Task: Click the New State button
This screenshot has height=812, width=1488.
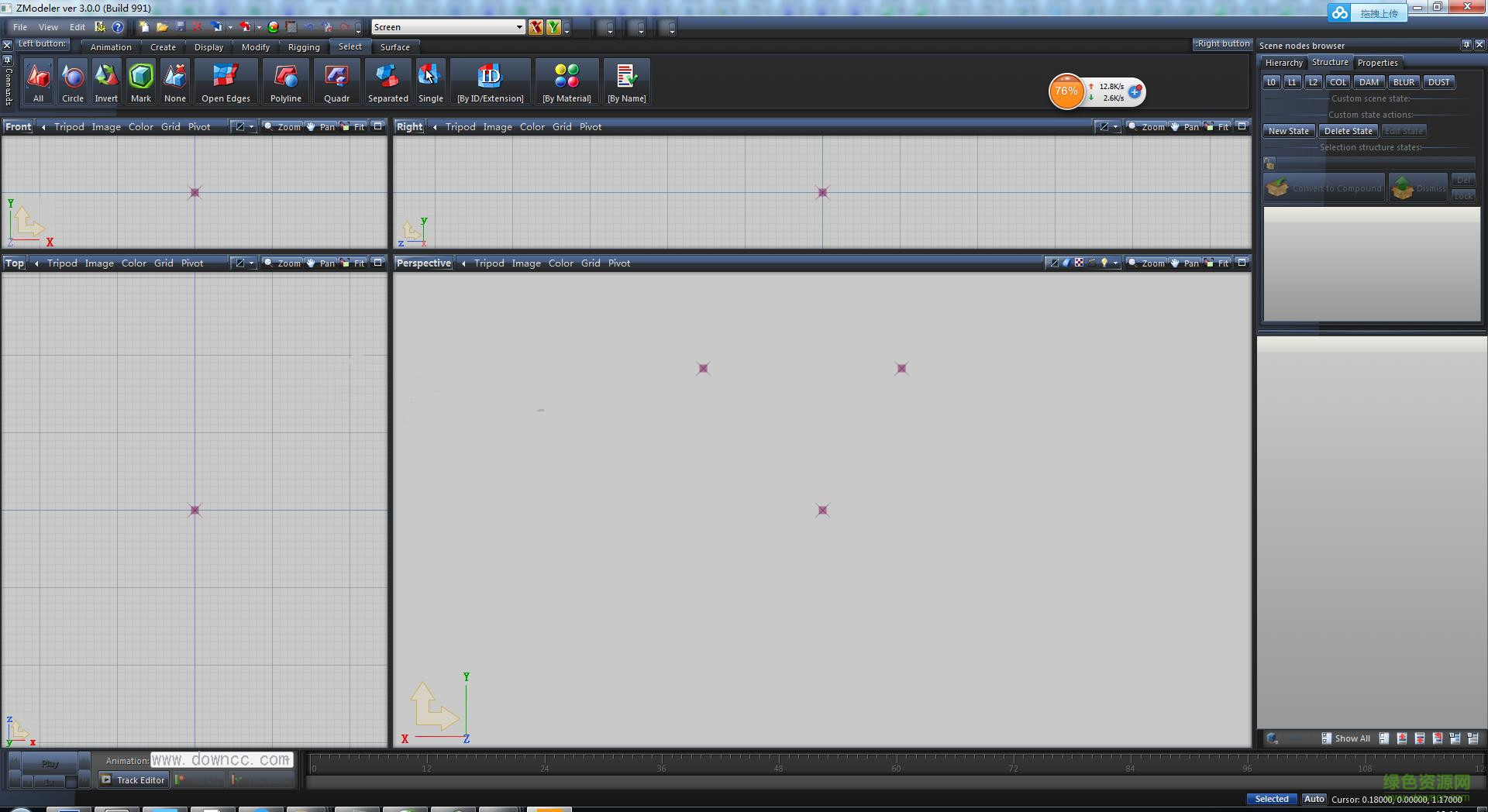Action: [1288, 131]
